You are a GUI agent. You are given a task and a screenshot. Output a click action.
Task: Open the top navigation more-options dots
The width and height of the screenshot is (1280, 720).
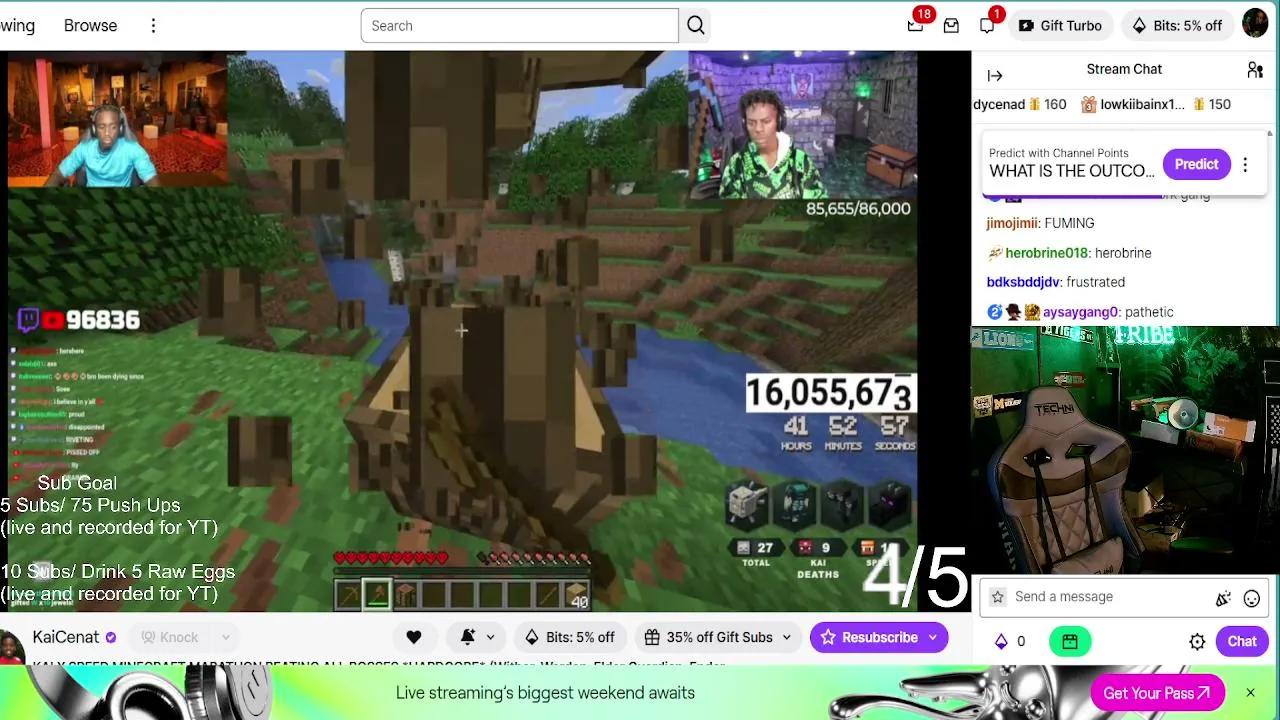click(153, 26)
